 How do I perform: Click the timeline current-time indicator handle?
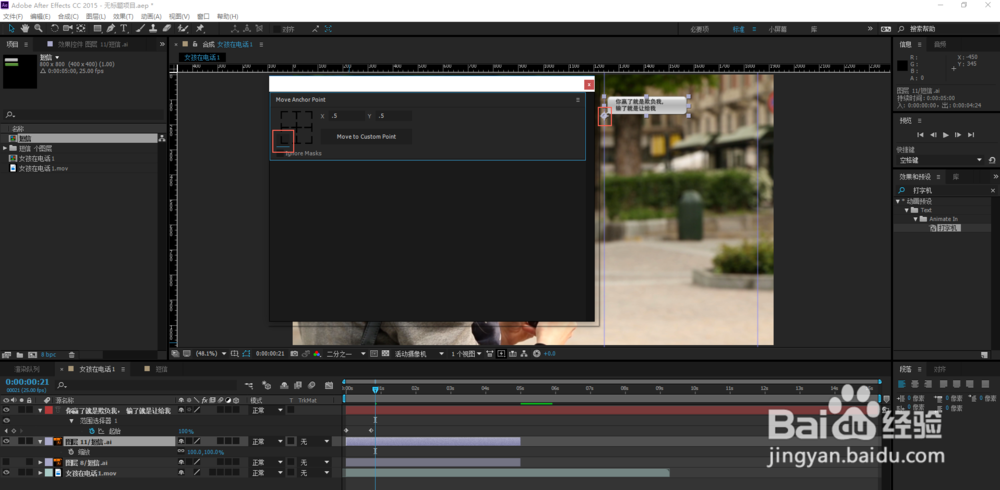[375, 389]
